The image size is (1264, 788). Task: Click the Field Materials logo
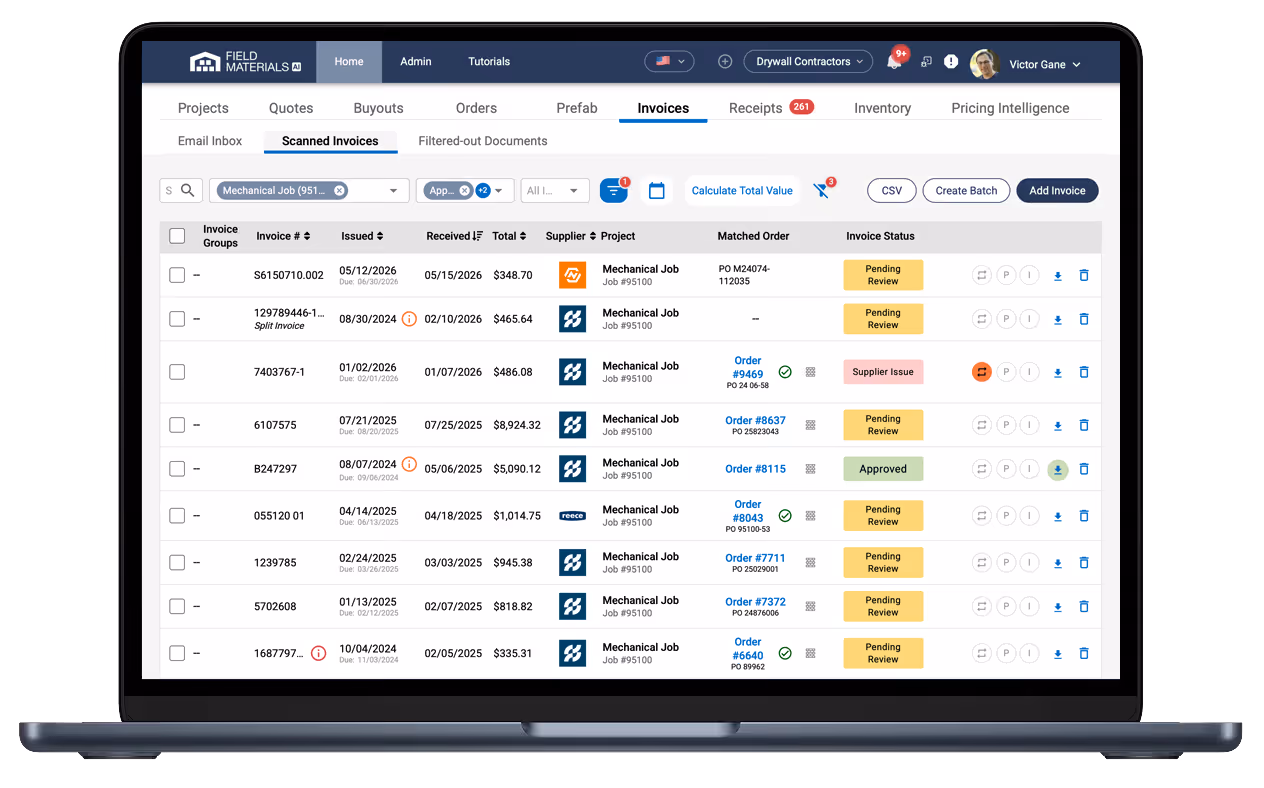(245, 62)
